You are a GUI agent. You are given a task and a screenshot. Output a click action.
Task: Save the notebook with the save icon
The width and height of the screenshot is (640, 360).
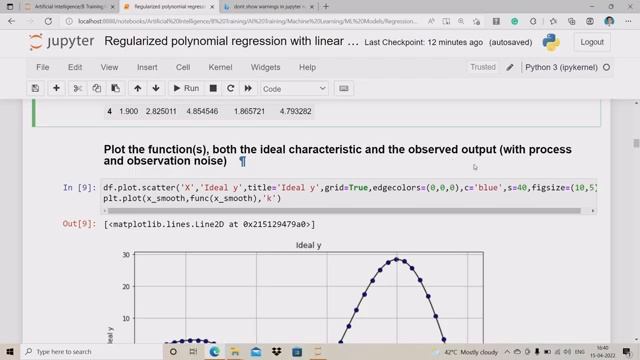36,89
